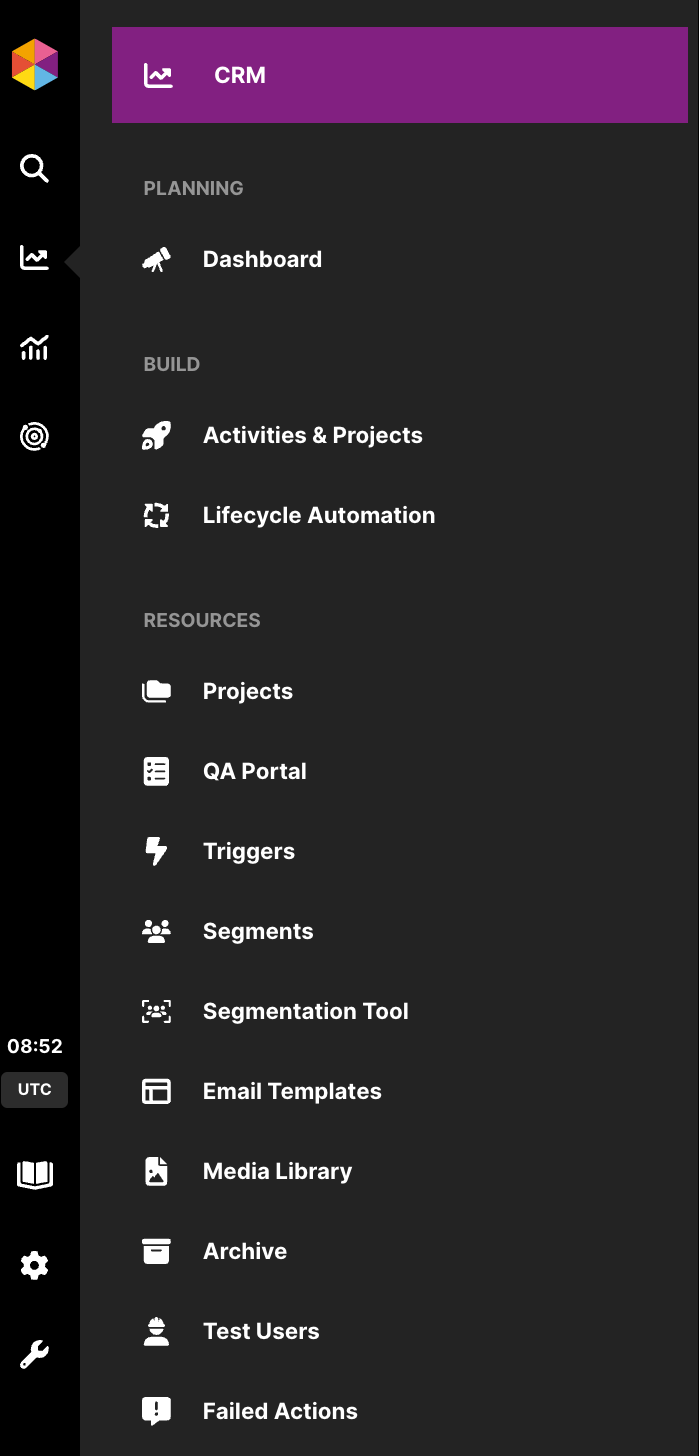This screenshot has width=699, height=1456.
Task: Click the Triggers lightning bolt icon
Action: tap(157, 851)
